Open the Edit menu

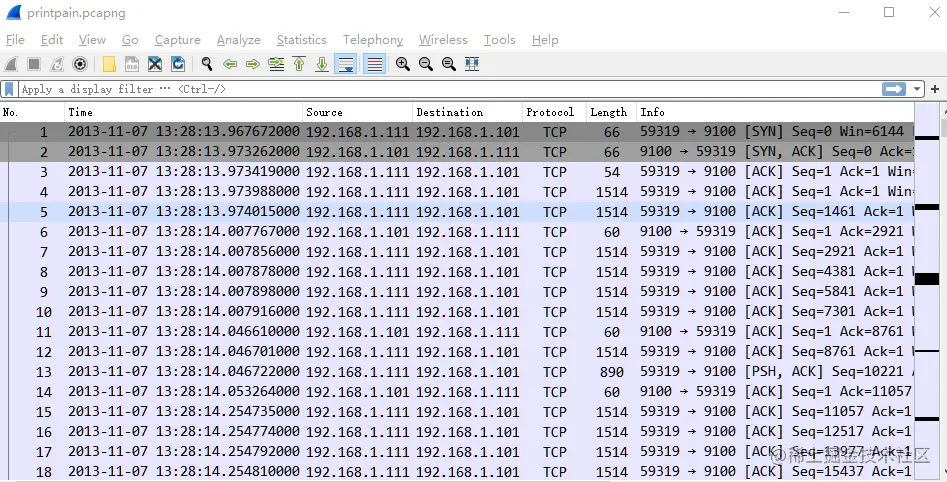coord(52,40)
